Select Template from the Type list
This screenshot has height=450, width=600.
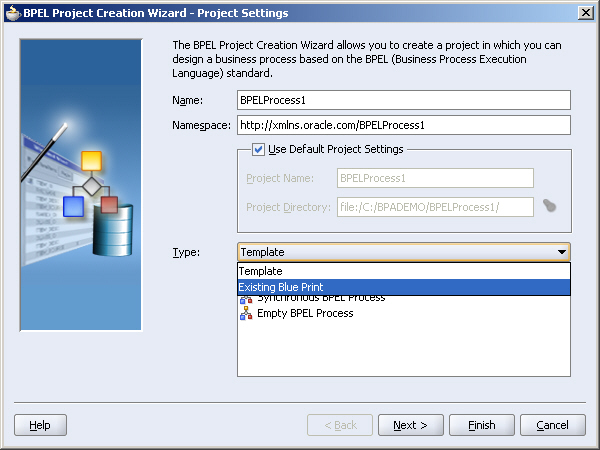404,271
